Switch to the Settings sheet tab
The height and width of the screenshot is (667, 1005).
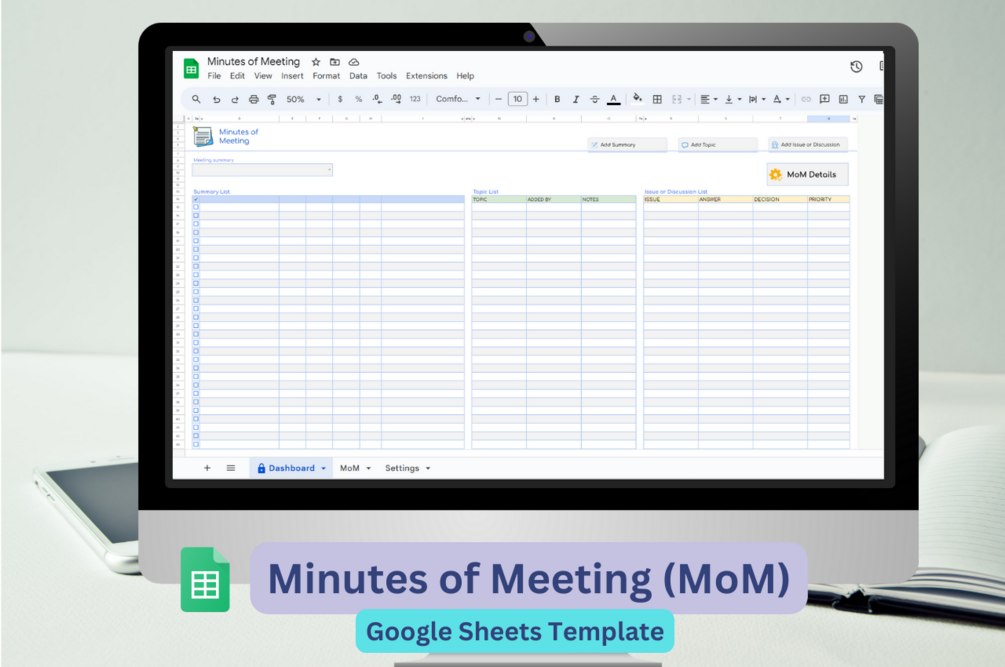[x=402, y=468]
